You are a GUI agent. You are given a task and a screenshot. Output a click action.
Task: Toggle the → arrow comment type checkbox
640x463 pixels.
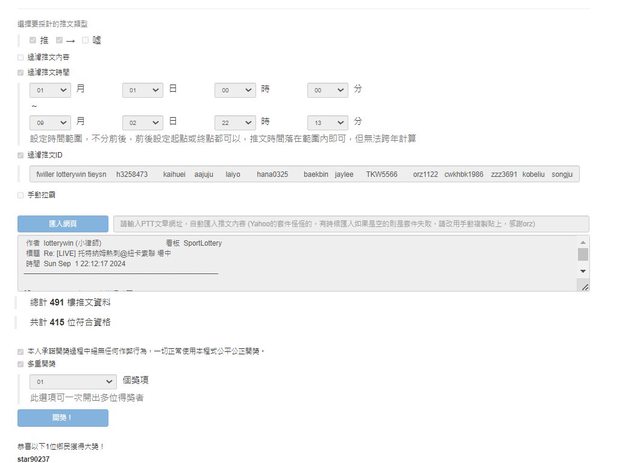coord(60,40)
